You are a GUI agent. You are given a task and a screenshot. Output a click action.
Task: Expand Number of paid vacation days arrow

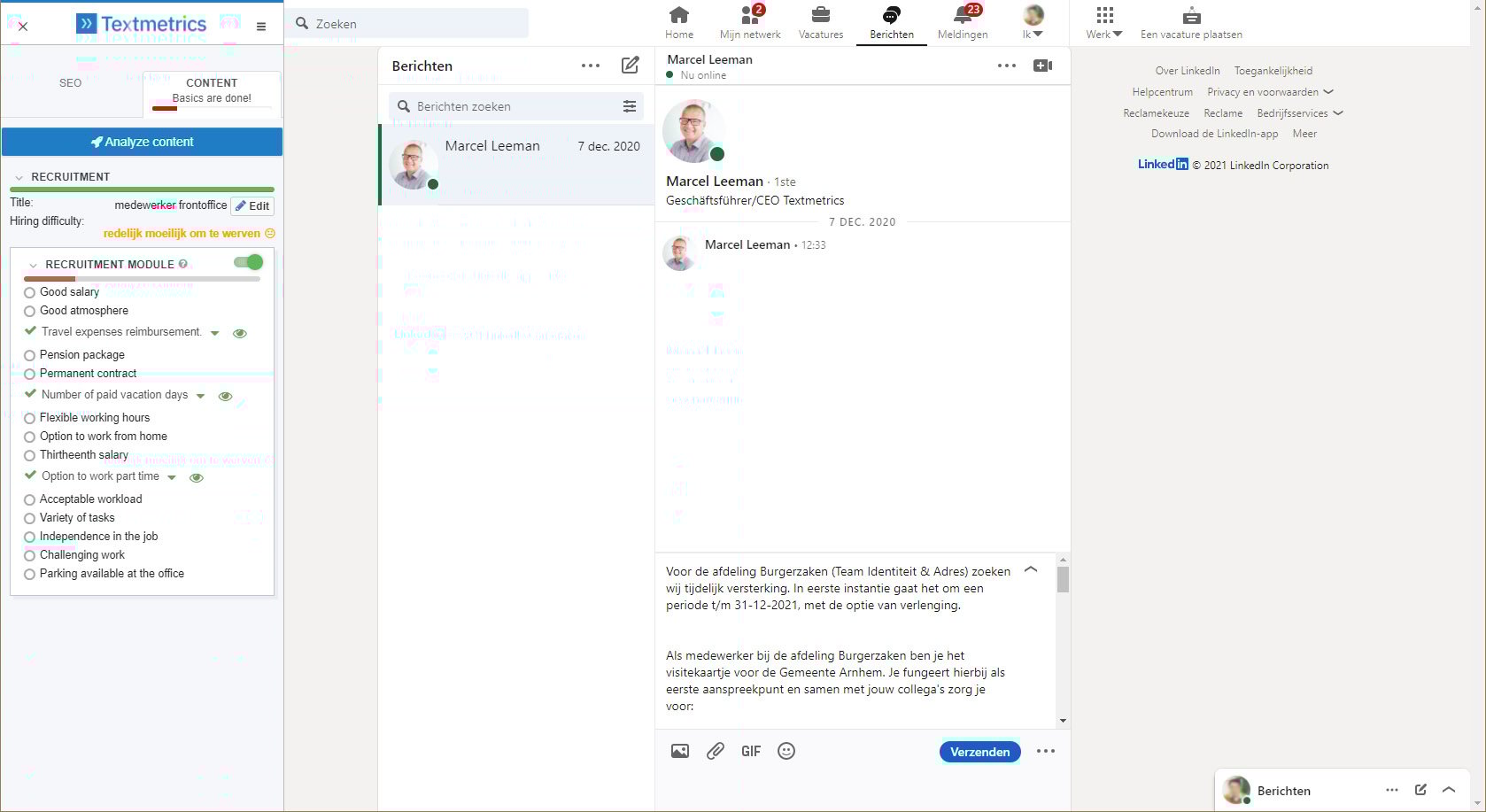click(x=200, y=397)
